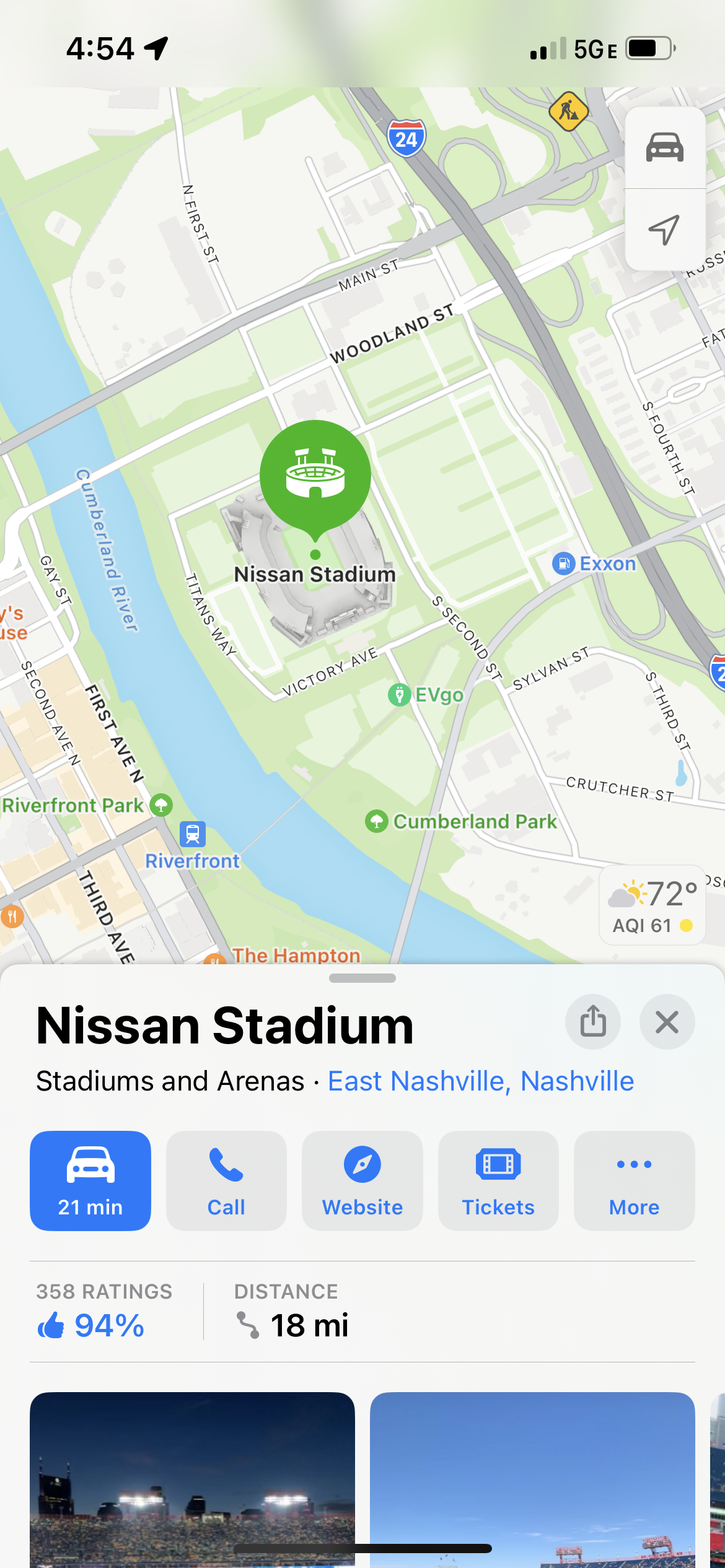Open the driving map mode car icon

(x=665, y=147)
